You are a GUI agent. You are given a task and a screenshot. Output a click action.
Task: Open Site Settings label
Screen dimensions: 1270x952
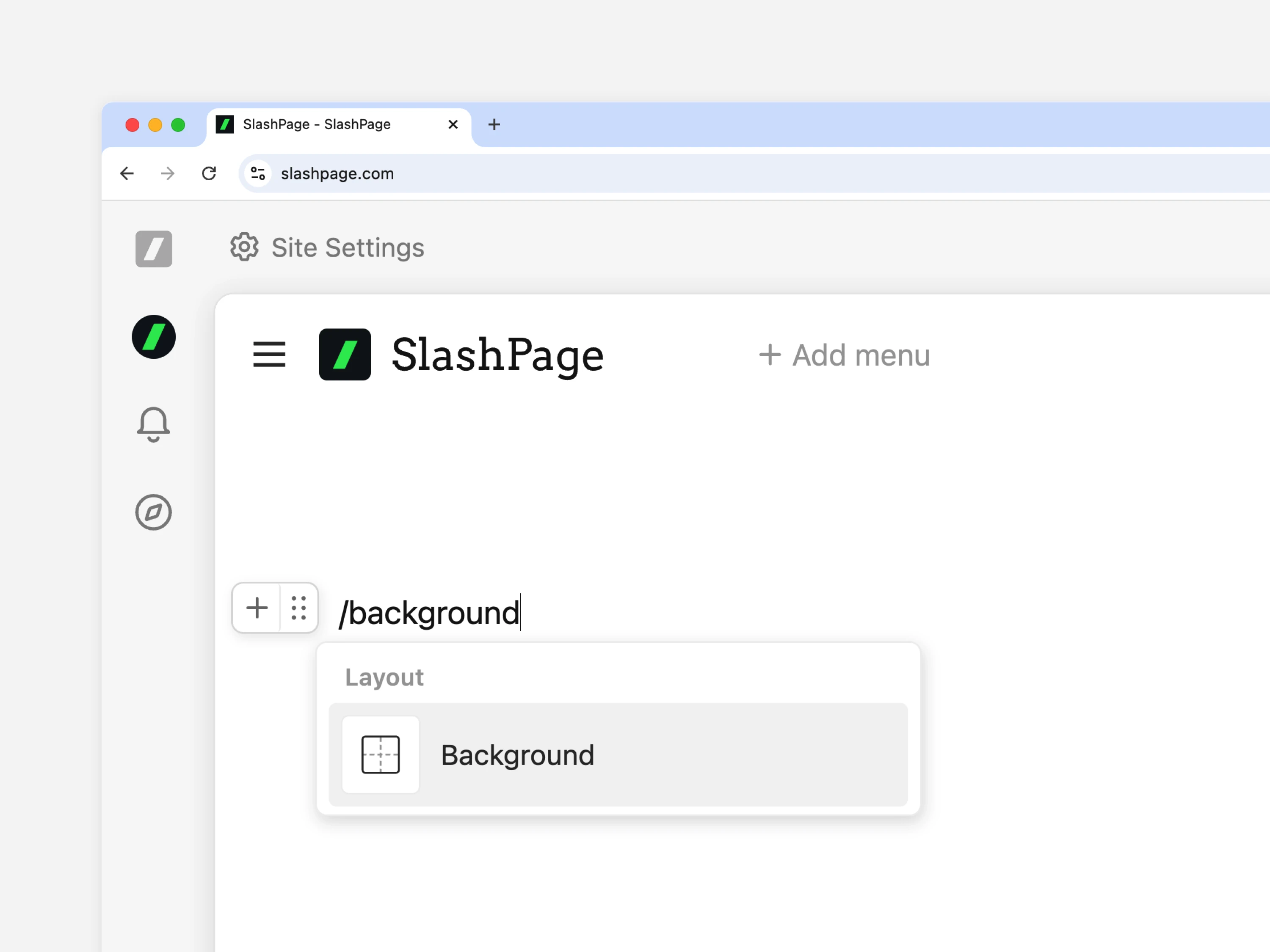[x=348, y=248]
